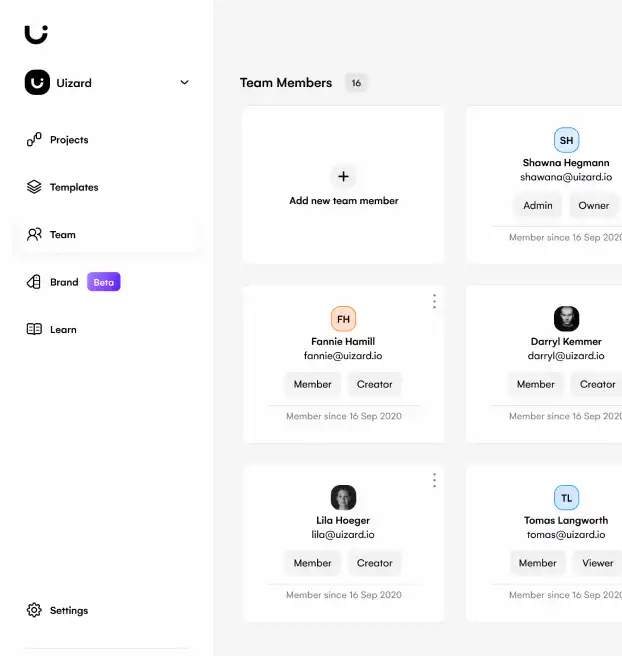This screenshot has height=656, width=622.
Task: Click Shawna Hegmann's SH avatar
Action: (566, 140)
